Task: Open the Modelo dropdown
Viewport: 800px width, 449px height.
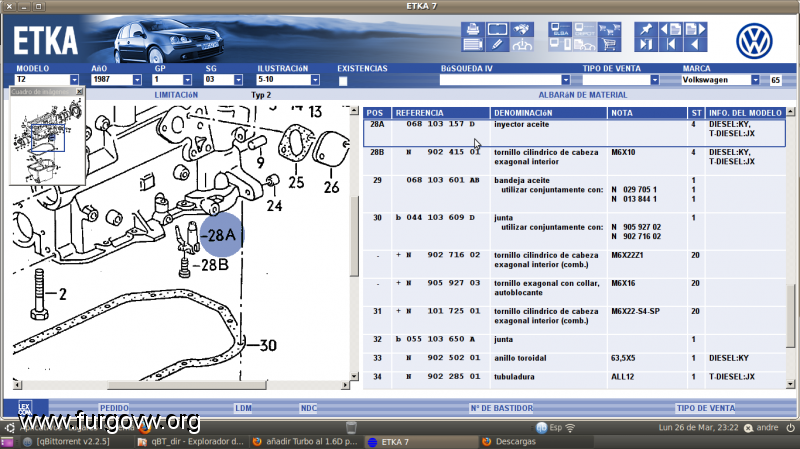Action: coord(74,80)
